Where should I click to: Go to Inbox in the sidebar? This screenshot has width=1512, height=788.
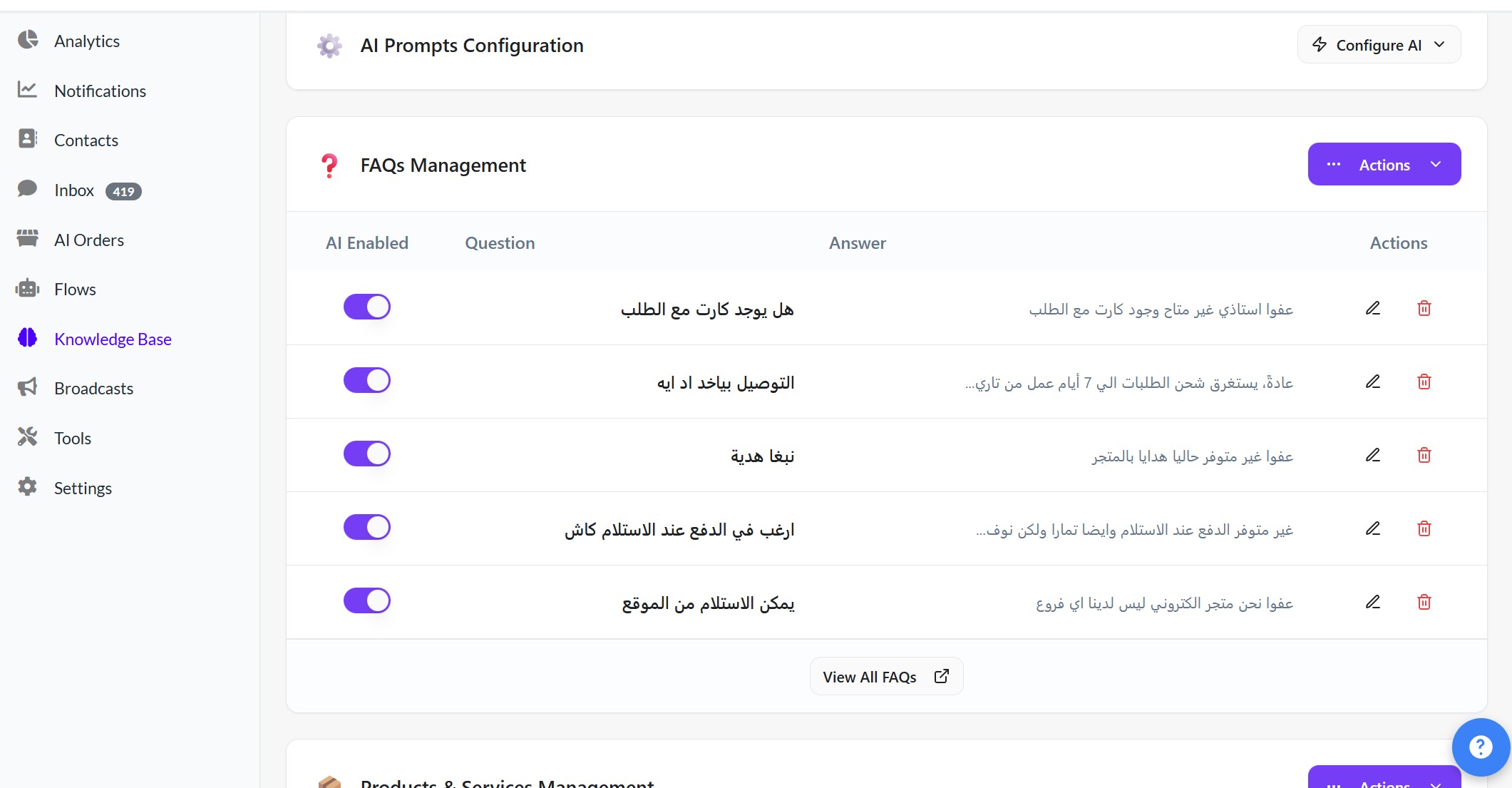click(74, 190)
